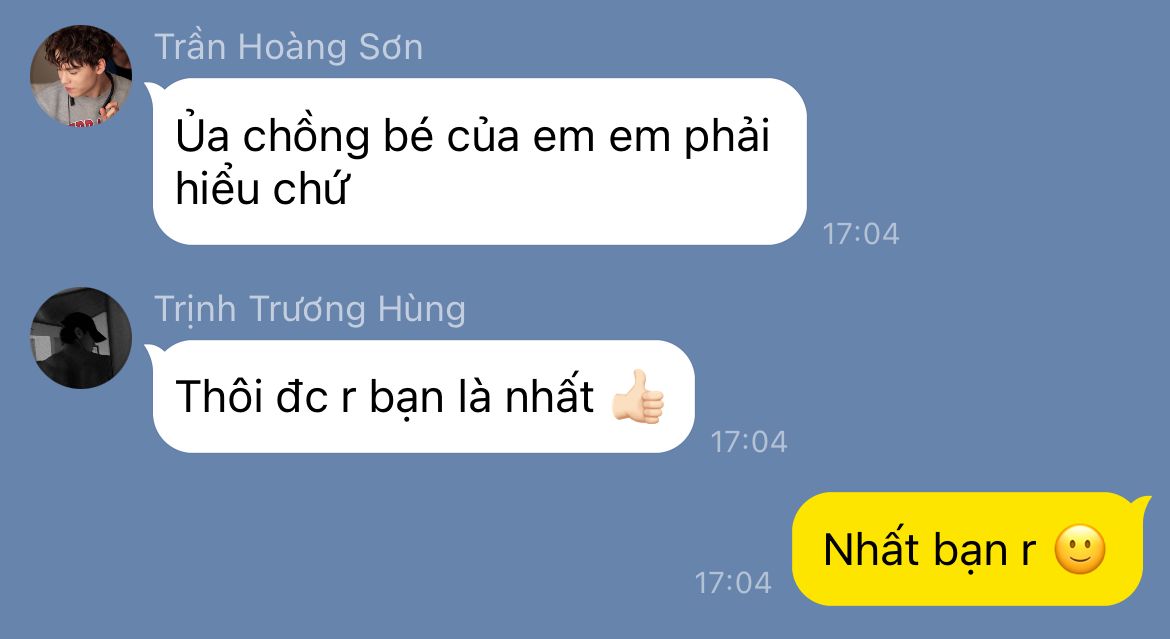Click the word "chồng" in Sơn's message
The image size is (1170, 639).
pyautogui.click(x=306, y=137)
